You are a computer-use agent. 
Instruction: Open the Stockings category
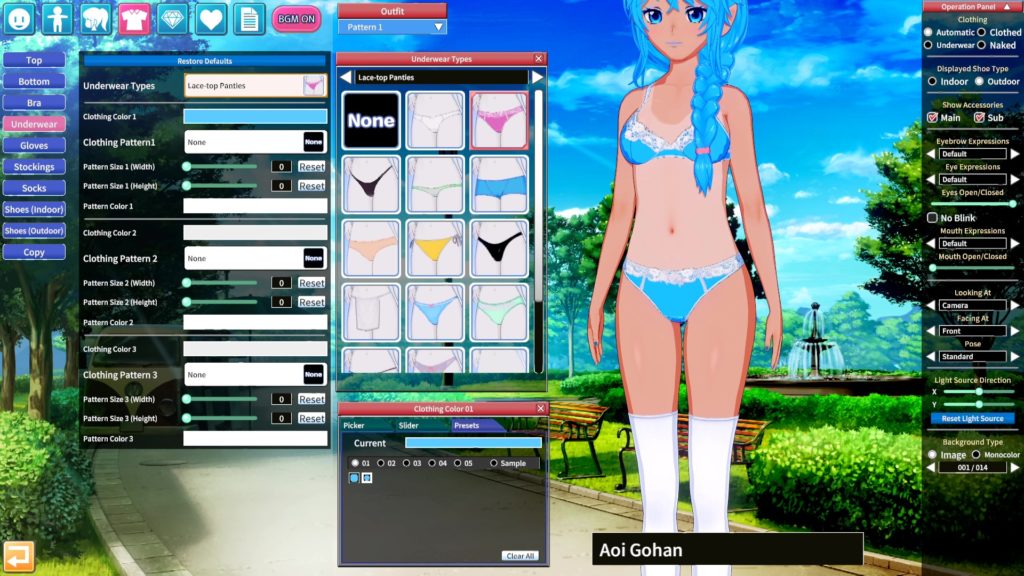34,167
